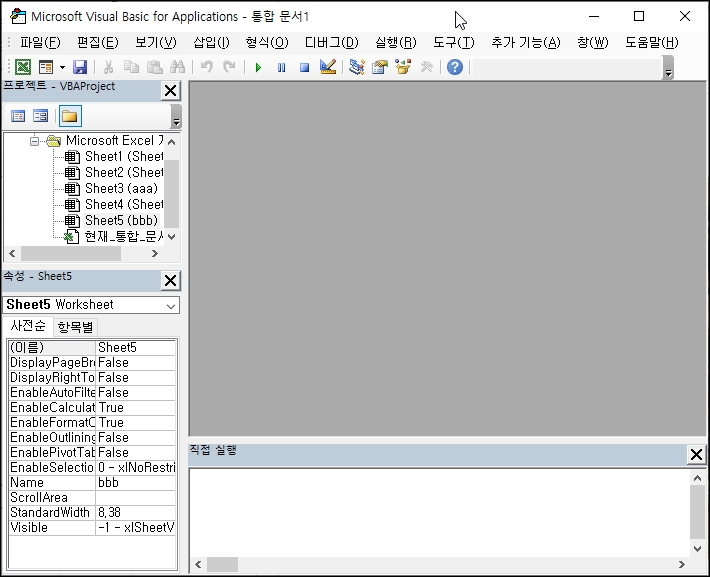Click the Undo arrow icon

pos(206,67)
